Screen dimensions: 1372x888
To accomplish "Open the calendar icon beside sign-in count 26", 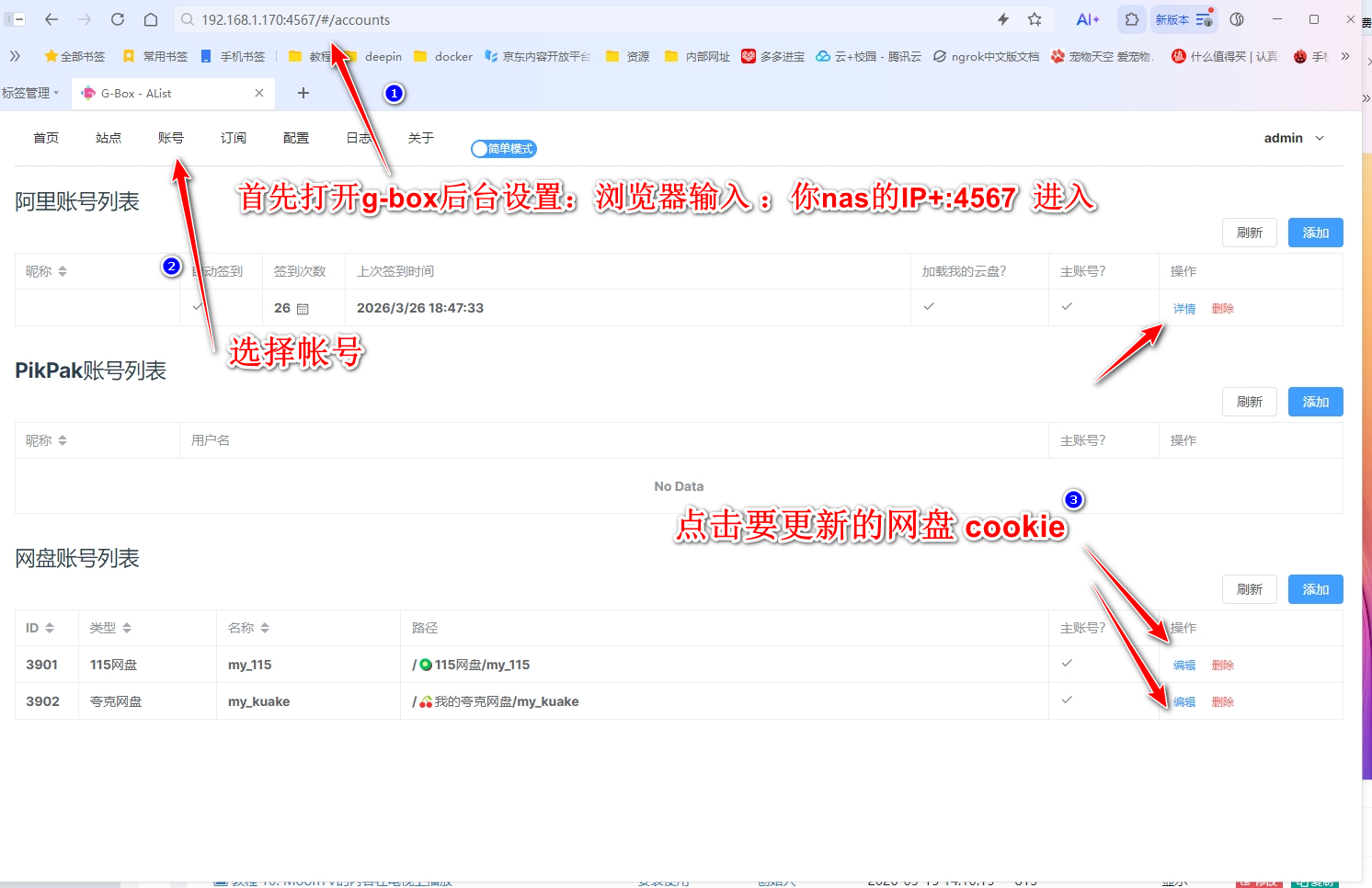I will click(303, 309).
